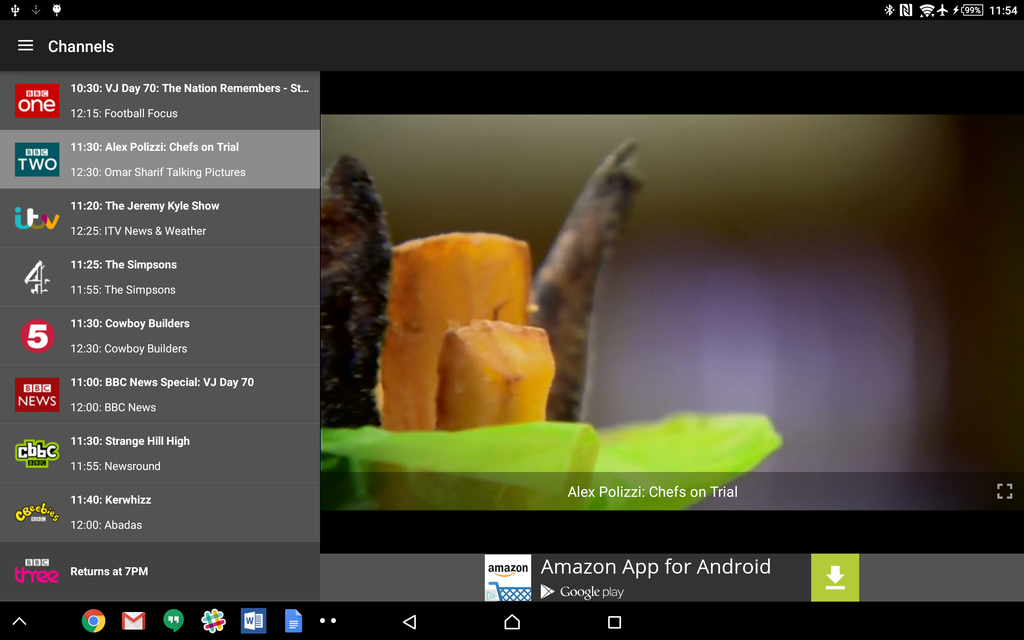
Task: Open the navigation drawer menu
Action: (x=25, y=45)
